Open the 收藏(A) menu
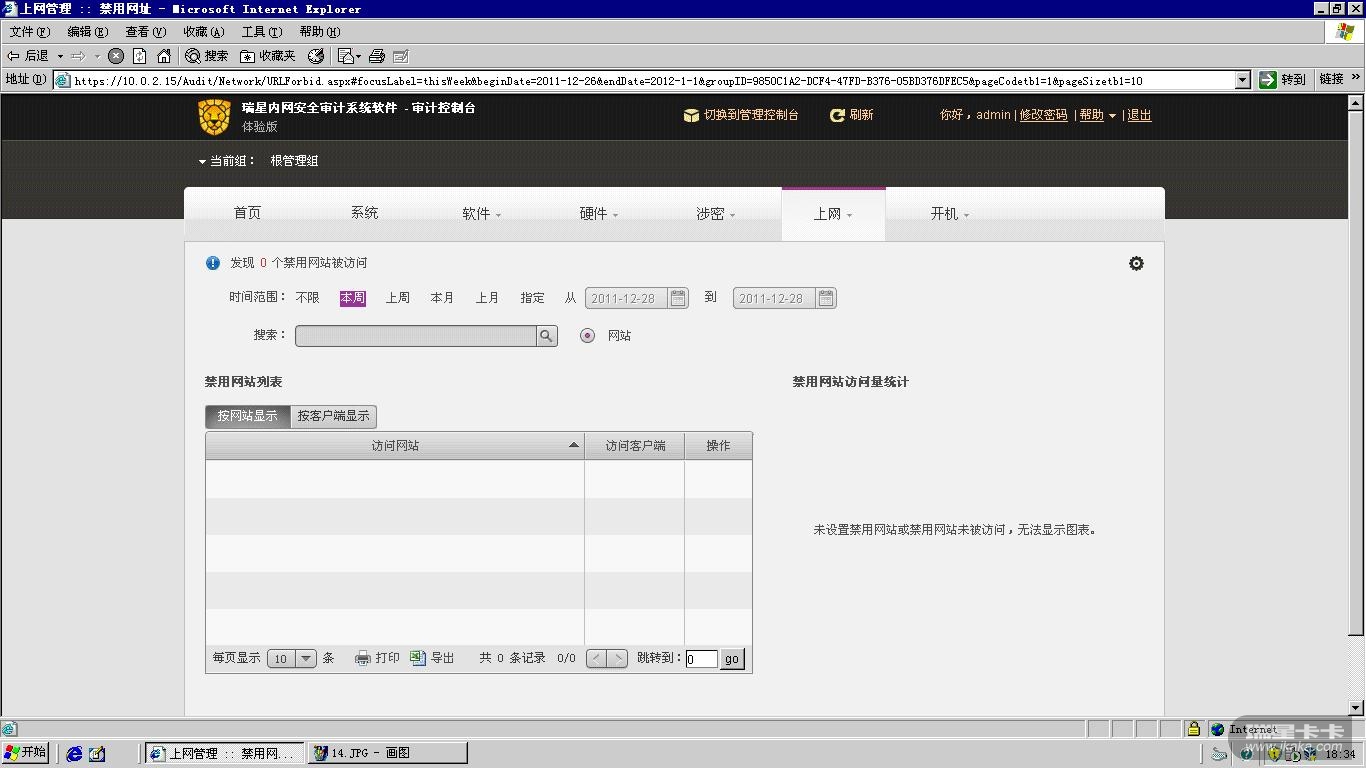 tap(204, 32)
